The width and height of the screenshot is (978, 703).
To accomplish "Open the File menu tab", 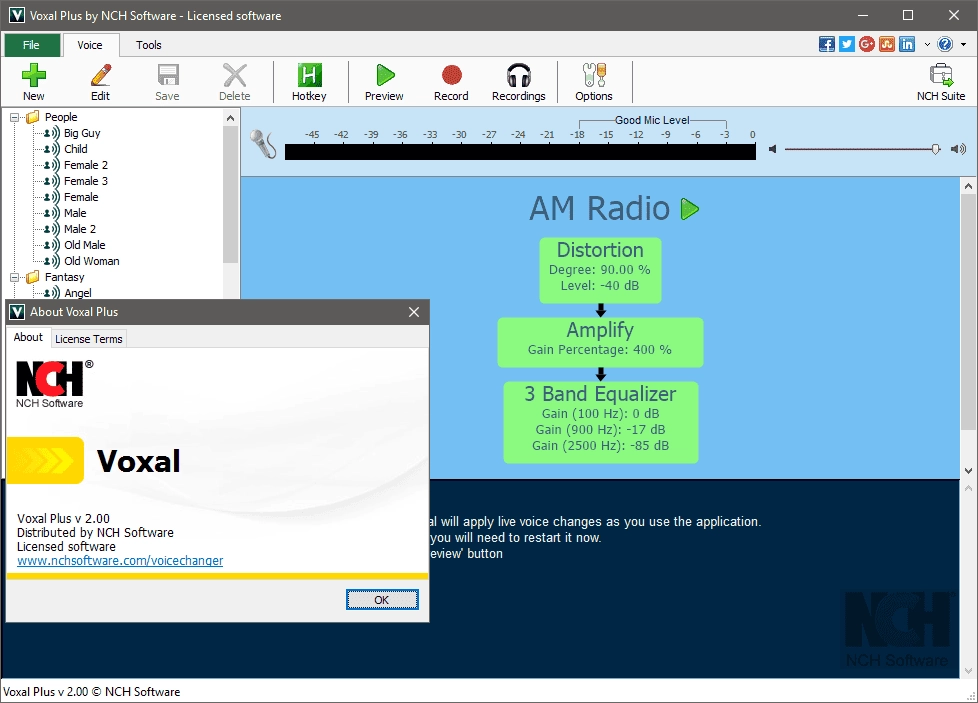I will point(31,45).
